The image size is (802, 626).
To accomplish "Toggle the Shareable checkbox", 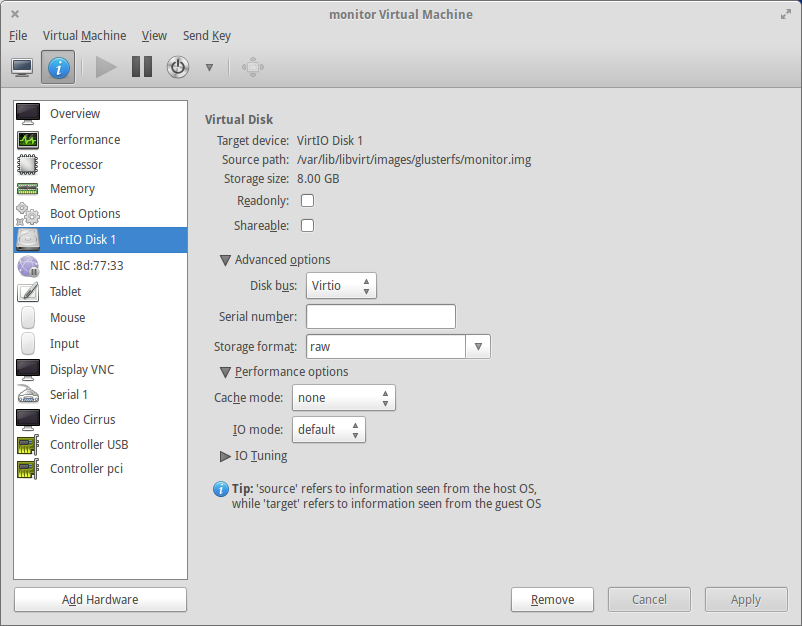I will click(x=308, y=226).
